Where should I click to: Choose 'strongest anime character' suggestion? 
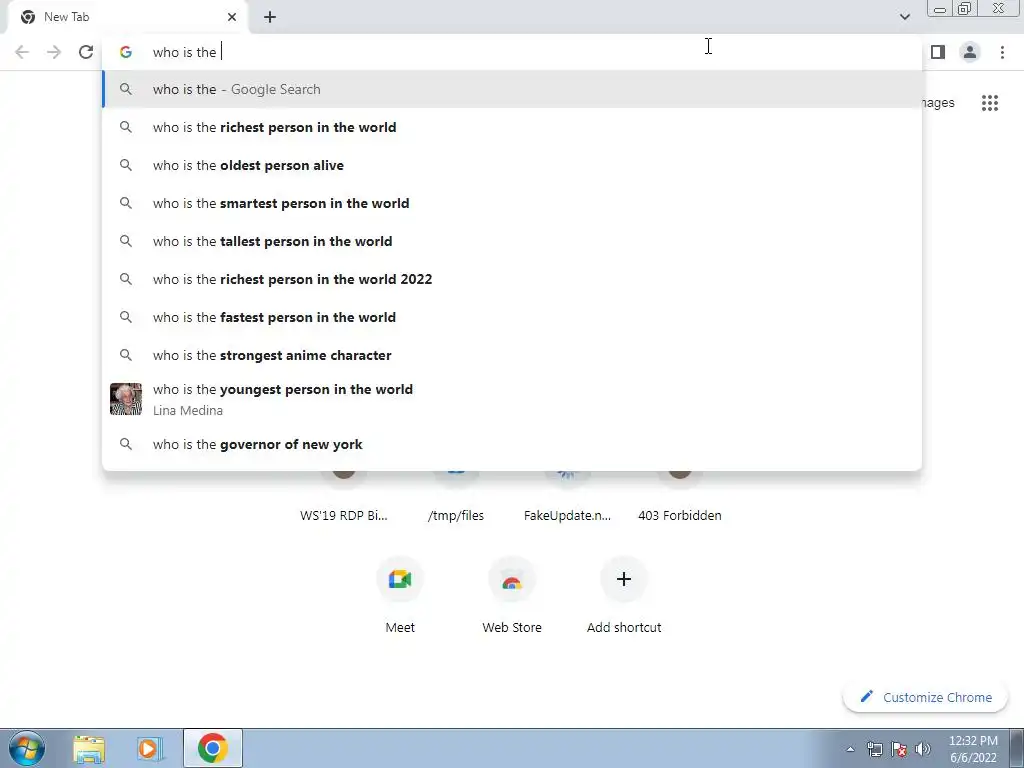click(x=512, y=355)
